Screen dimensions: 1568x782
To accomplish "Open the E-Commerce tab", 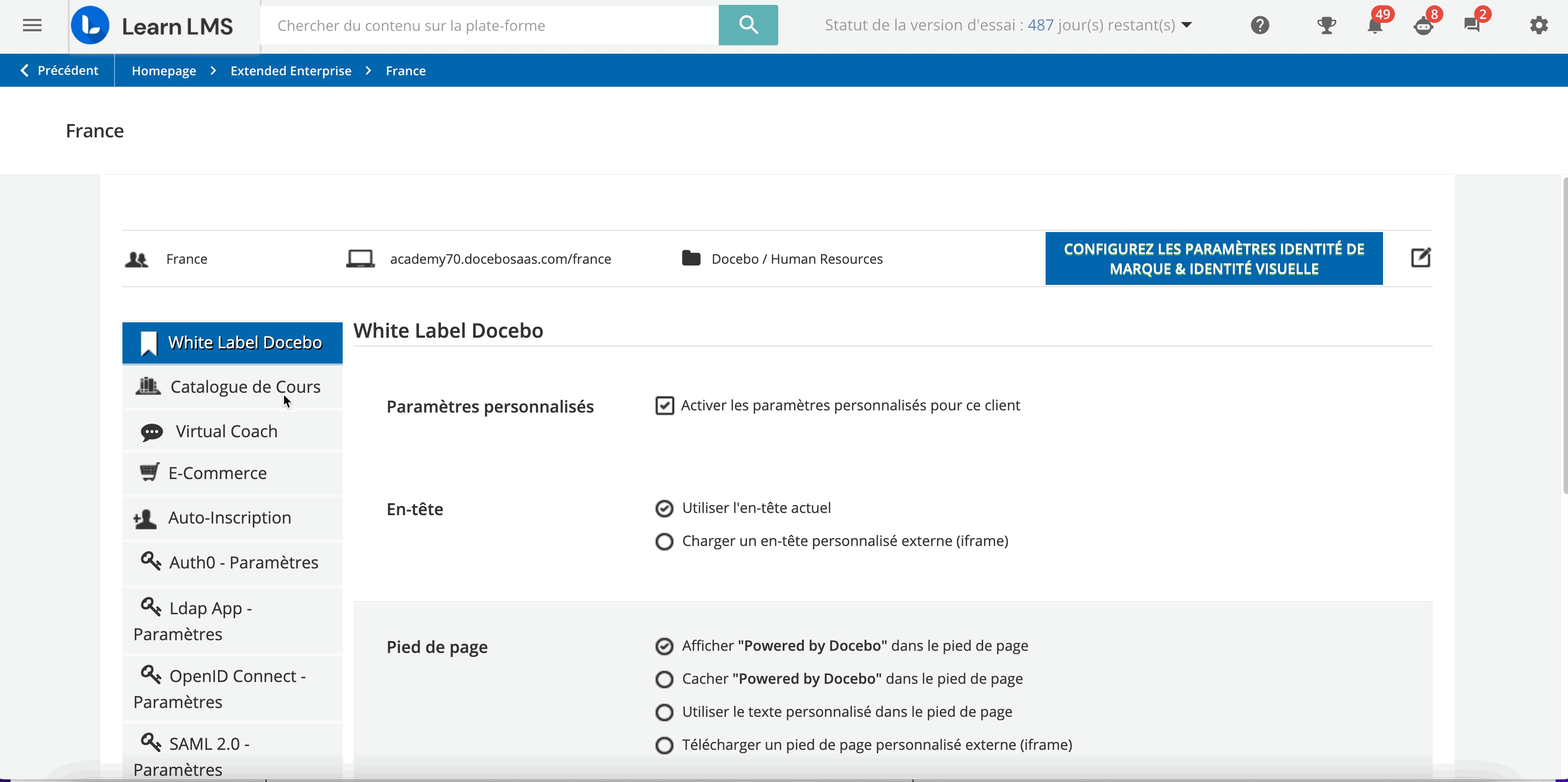I will 233,473.
